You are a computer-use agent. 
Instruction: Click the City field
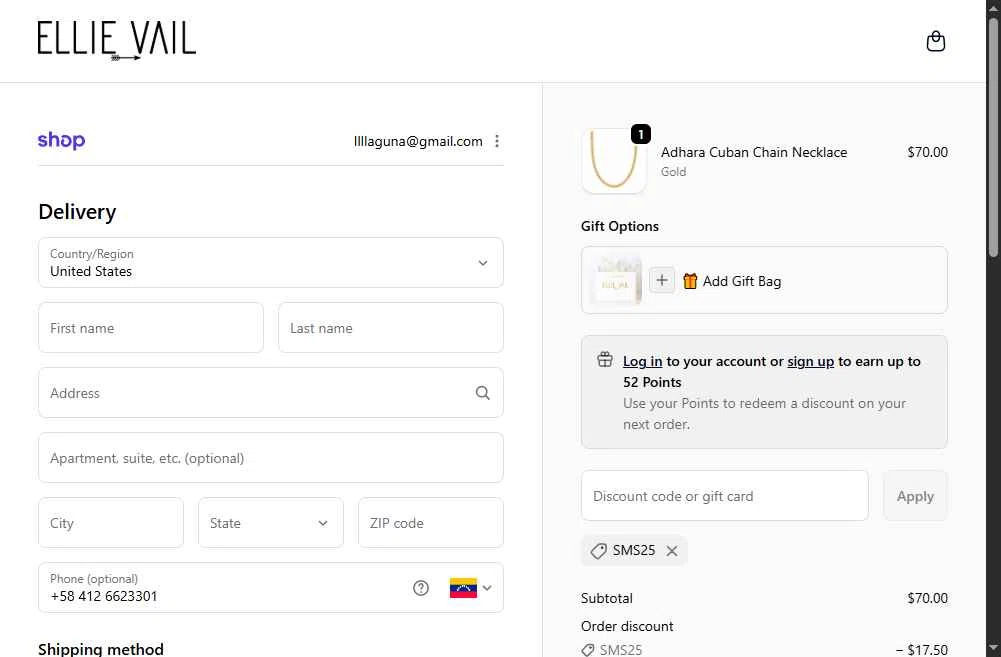(x=111, y=523)
